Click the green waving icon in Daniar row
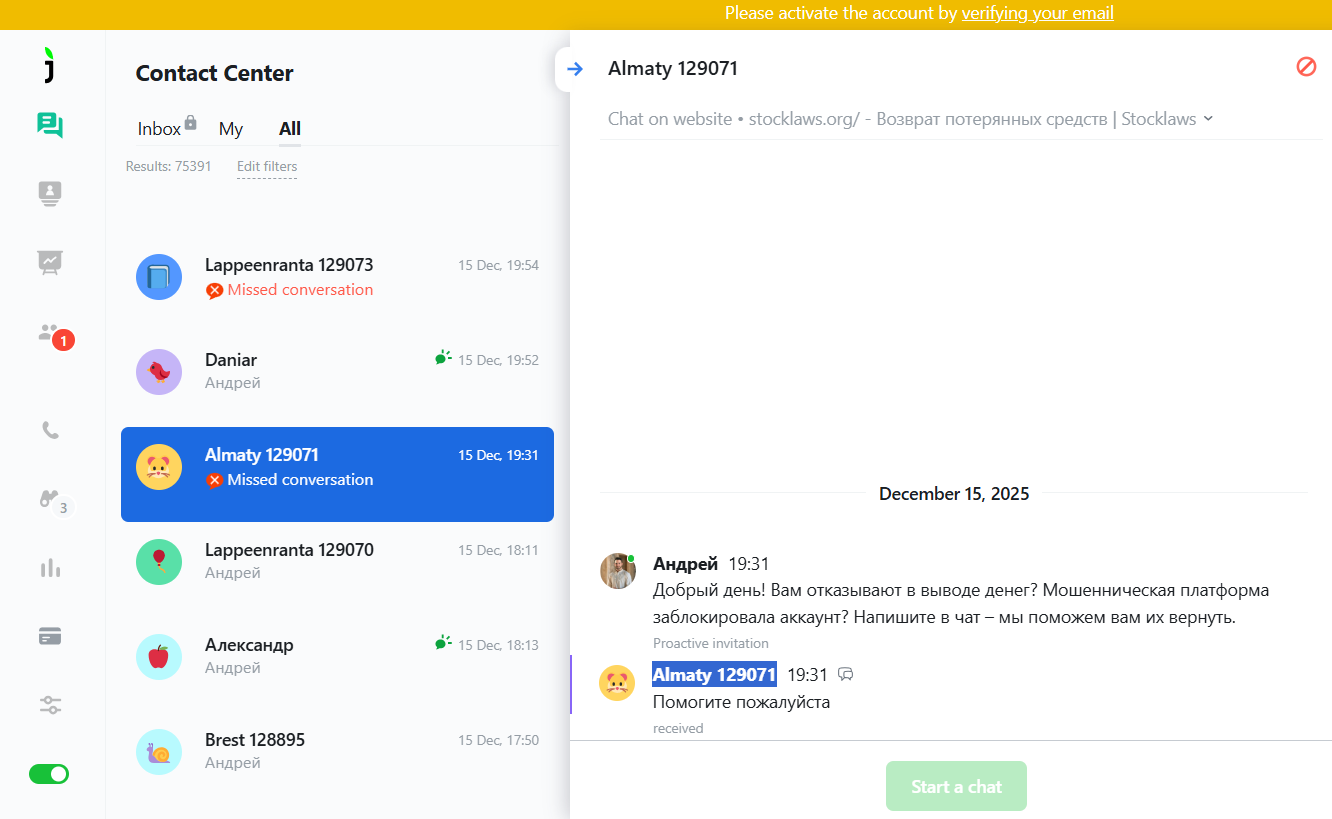The height and width of the screenshot is (819, 1332). (x=443, y=357)
